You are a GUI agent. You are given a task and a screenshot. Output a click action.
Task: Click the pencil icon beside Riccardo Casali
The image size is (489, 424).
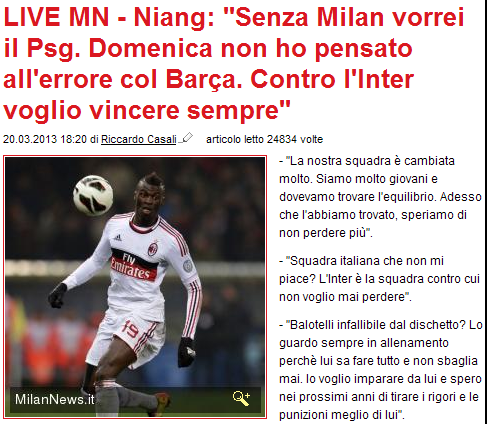186,138
